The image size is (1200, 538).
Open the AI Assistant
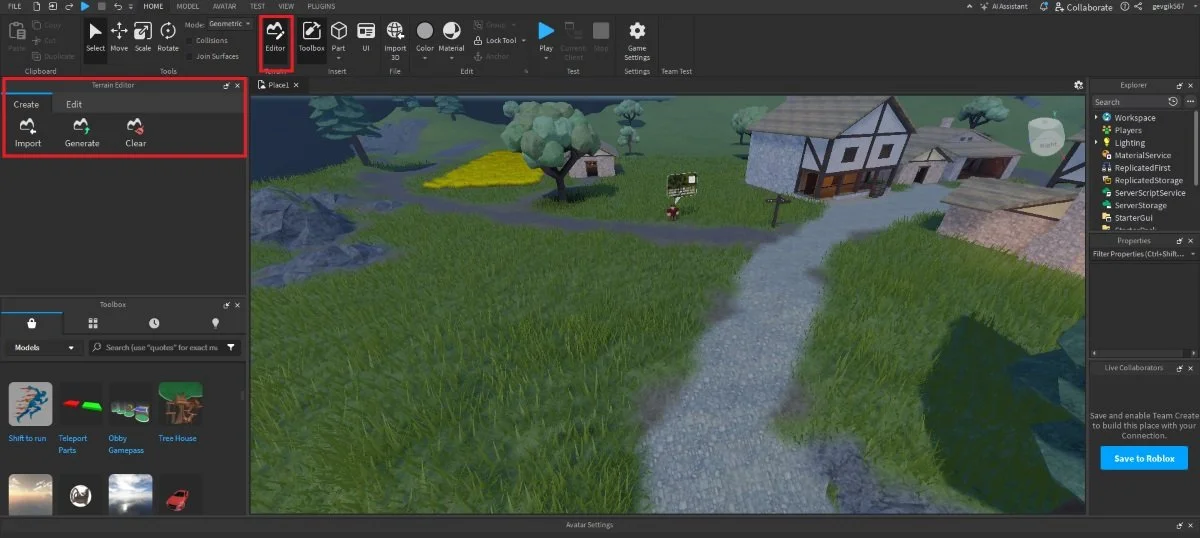tap(1004, 6)
